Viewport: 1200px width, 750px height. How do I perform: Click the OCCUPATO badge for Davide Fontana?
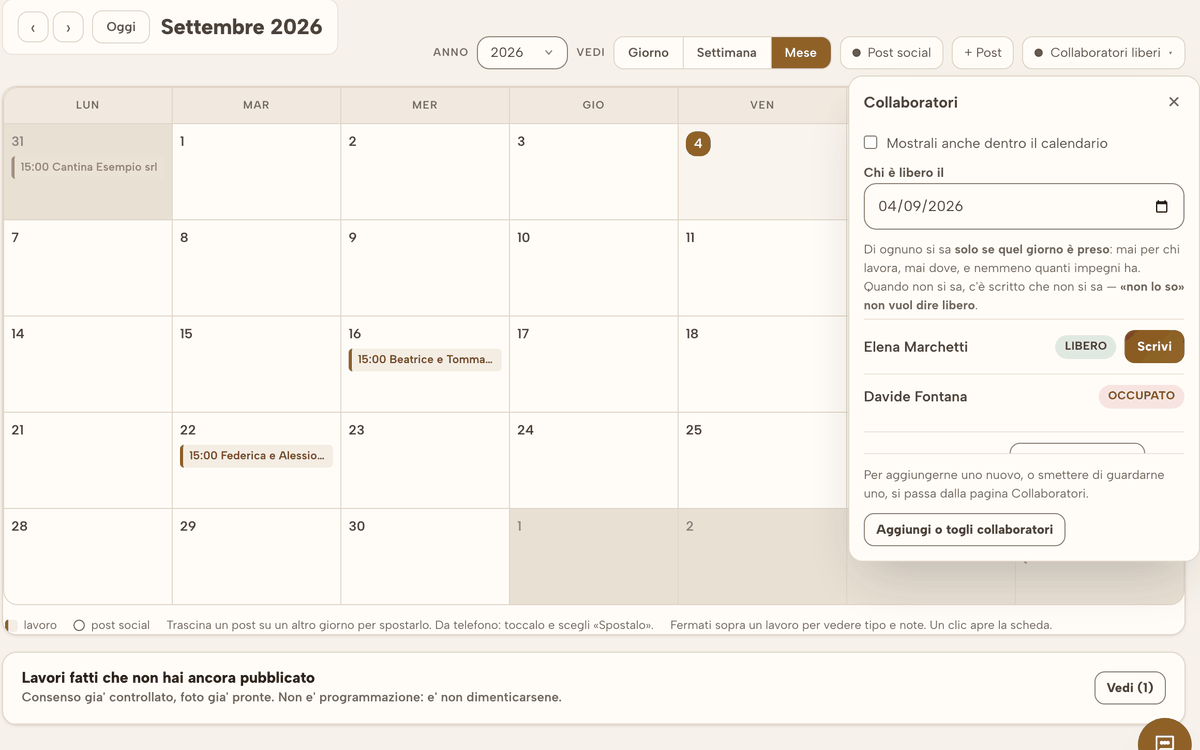(x=1141, y=396)
